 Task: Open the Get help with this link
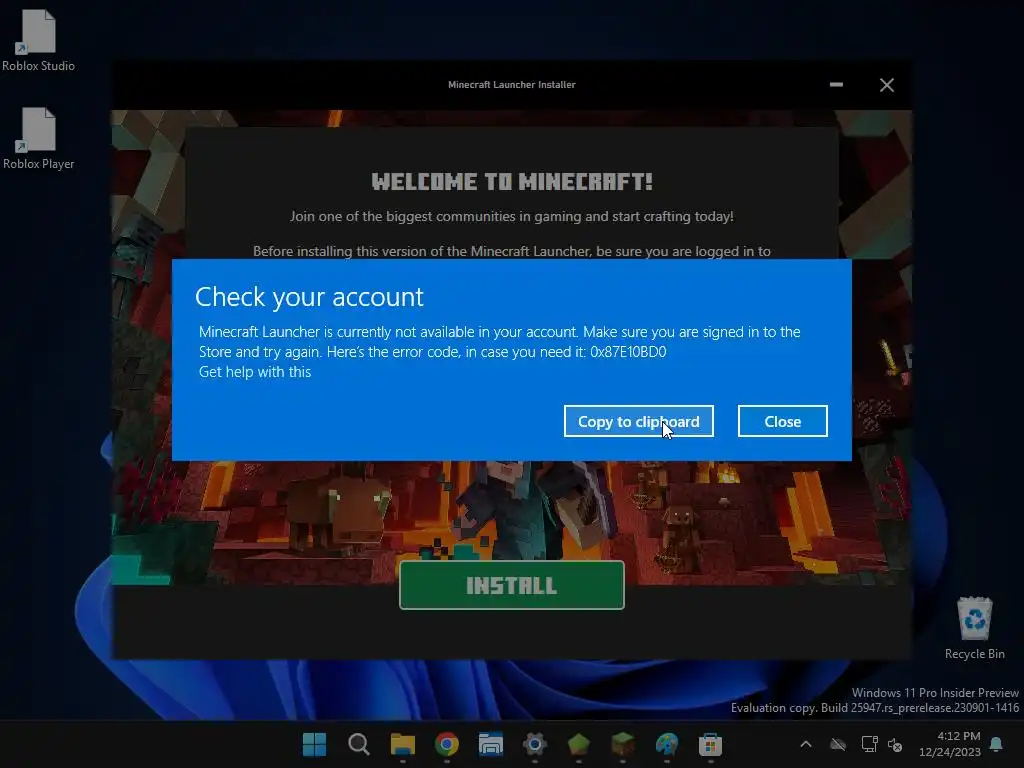(x=255, y=372)
